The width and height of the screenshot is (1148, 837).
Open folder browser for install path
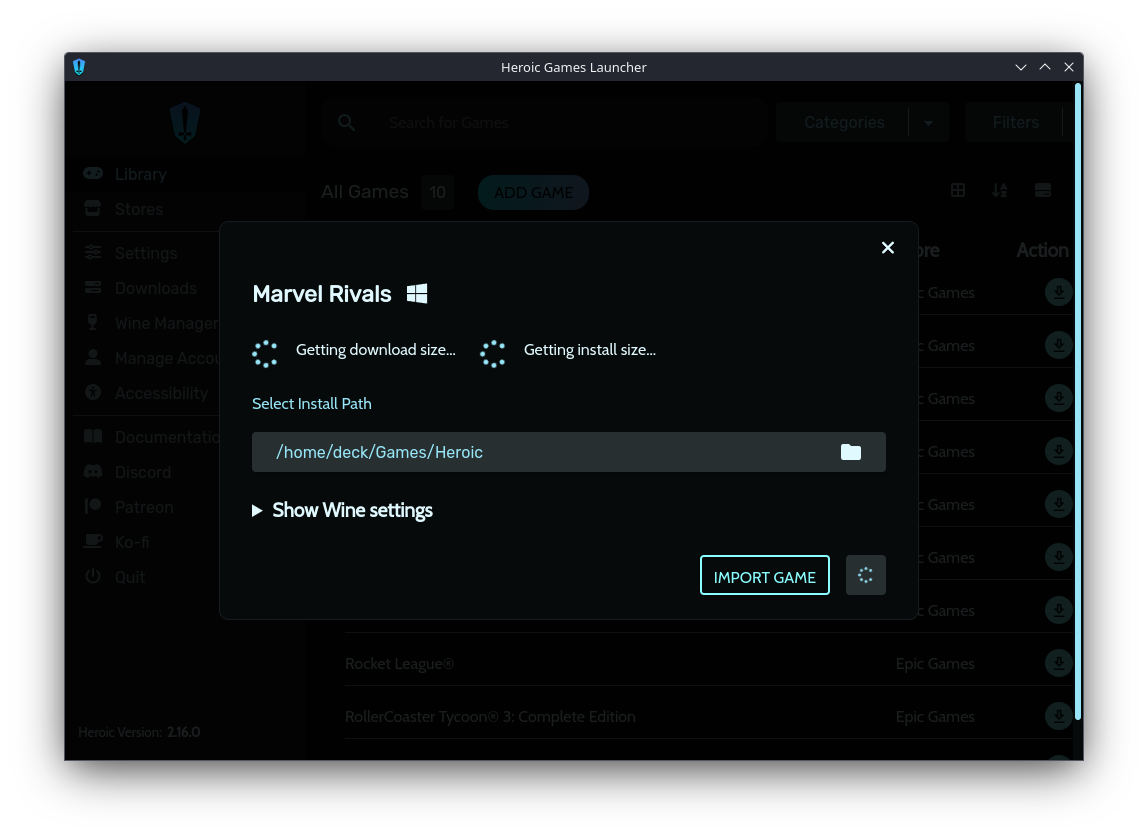pyautogui.click(x=850, y=452)
